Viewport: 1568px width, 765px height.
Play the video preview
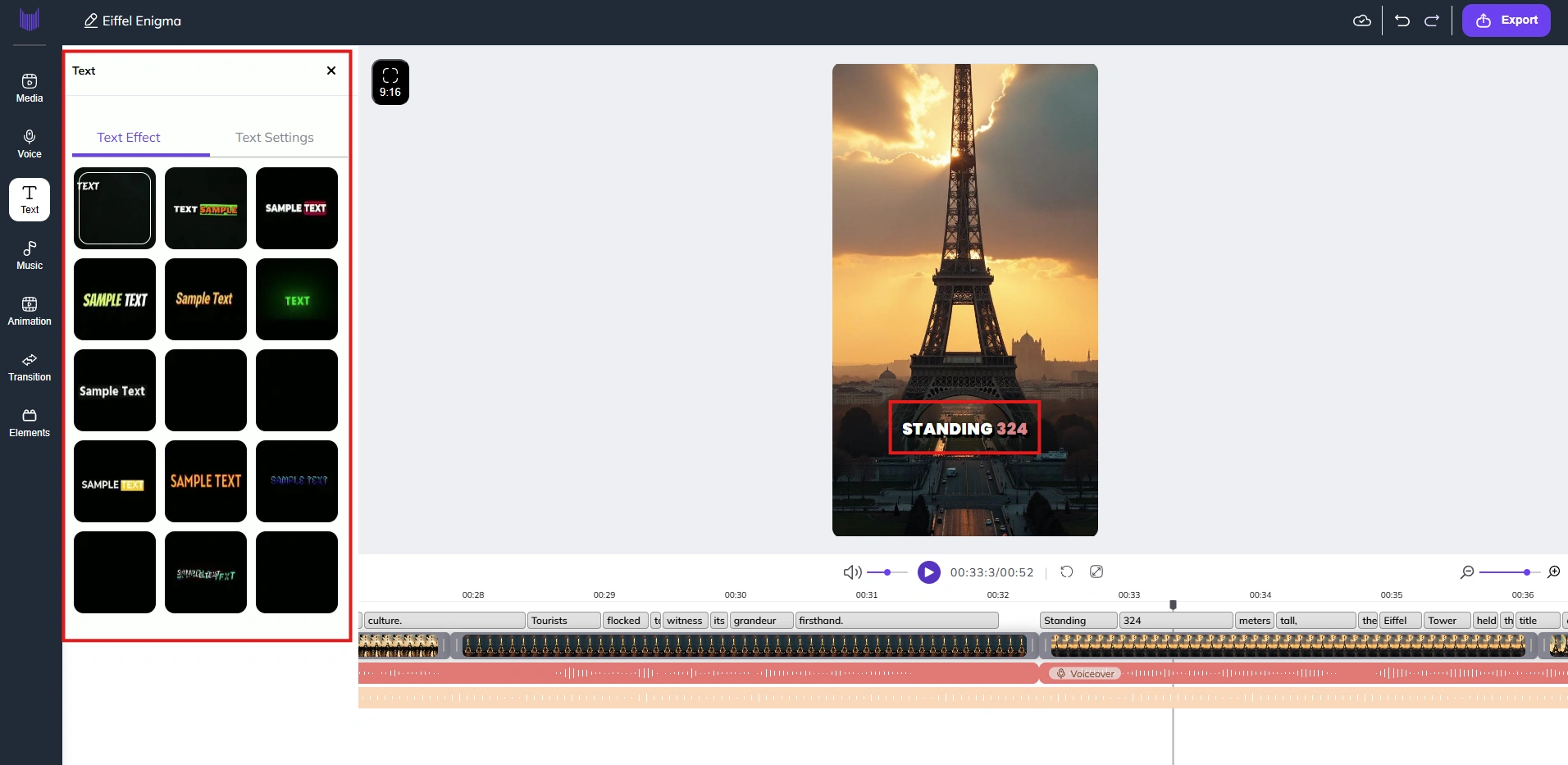pyautogui.click(x=929, y=572)
